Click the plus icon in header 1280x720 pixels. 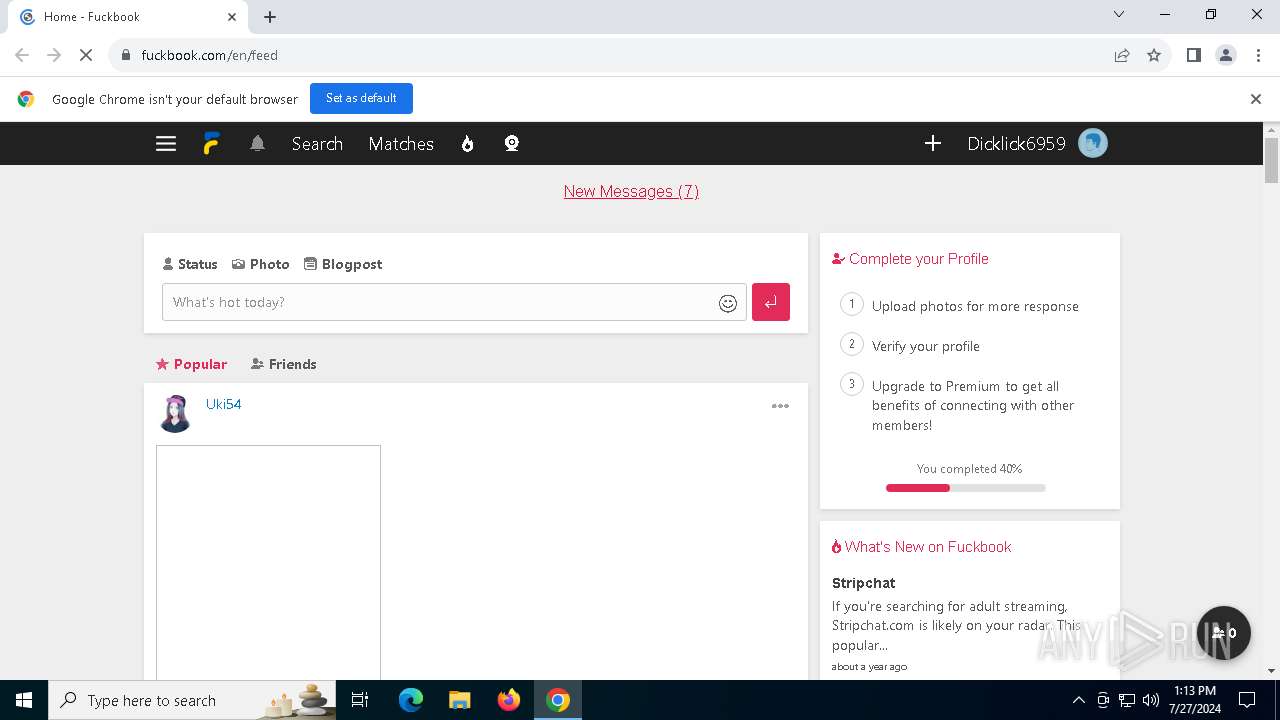tap(933, 144)
